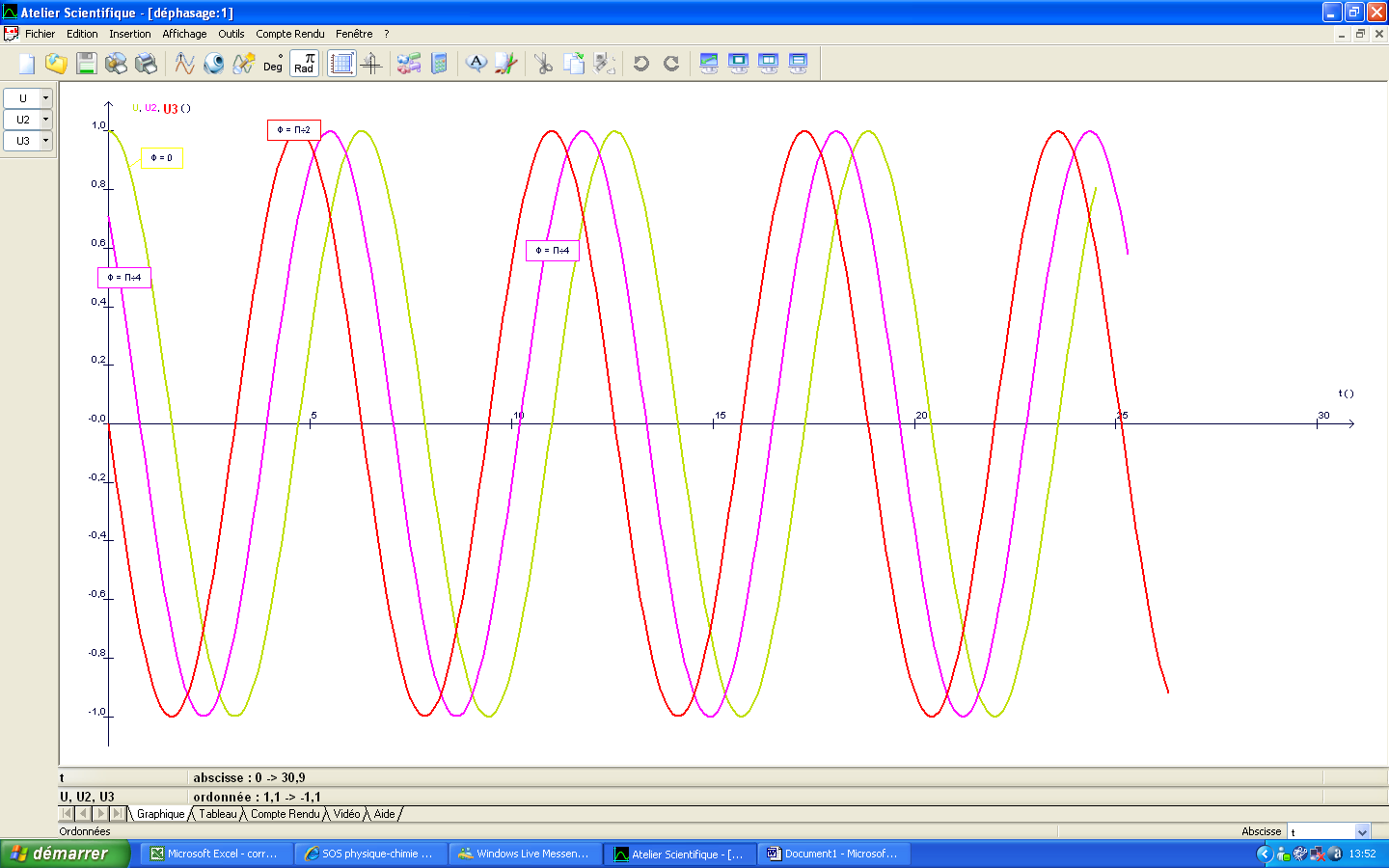Open the Abscisse variable combo box

1362,831
